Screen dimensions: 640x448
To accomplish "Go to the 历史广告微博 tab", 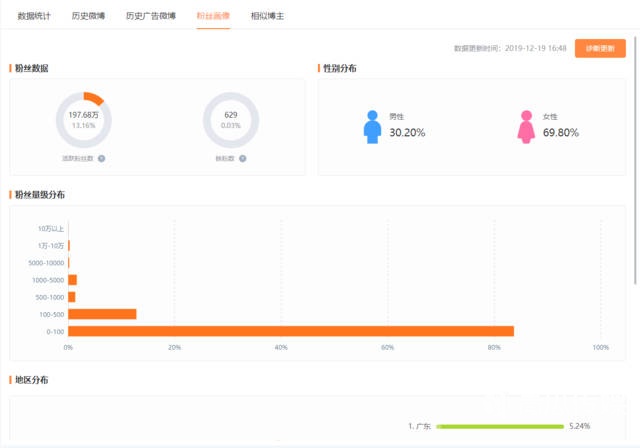I will tap(151, 16).
